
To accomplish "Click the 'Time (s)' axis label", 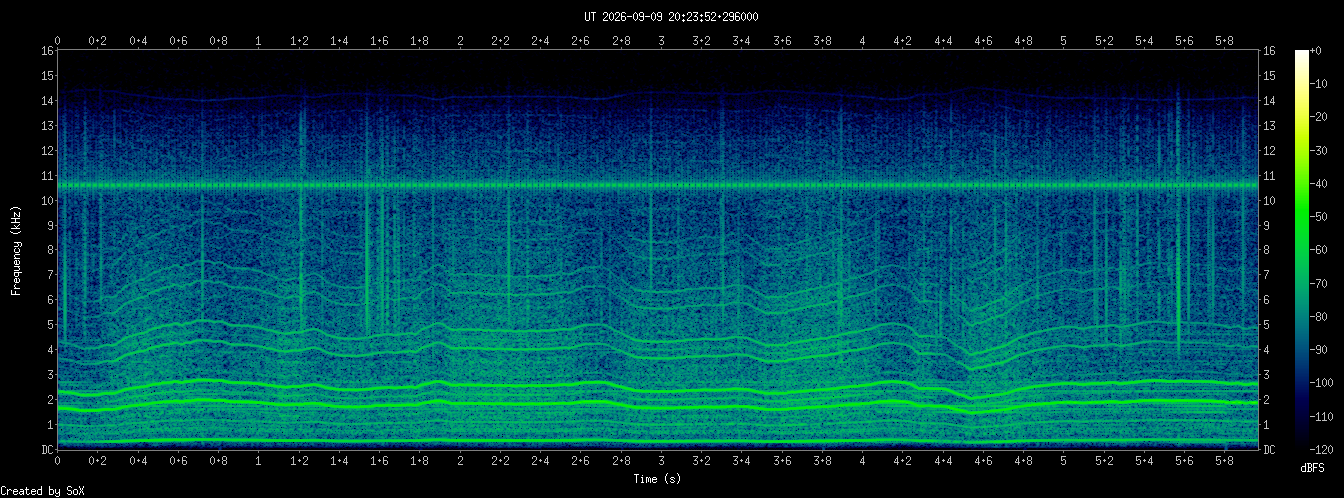I will pos(658,479).
